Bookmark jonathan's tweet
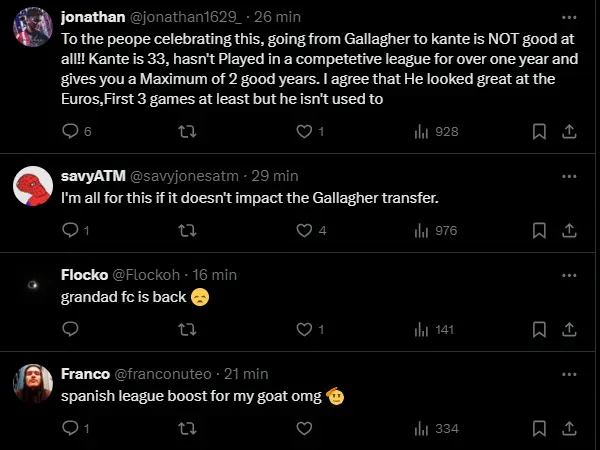 pos(539,132)
